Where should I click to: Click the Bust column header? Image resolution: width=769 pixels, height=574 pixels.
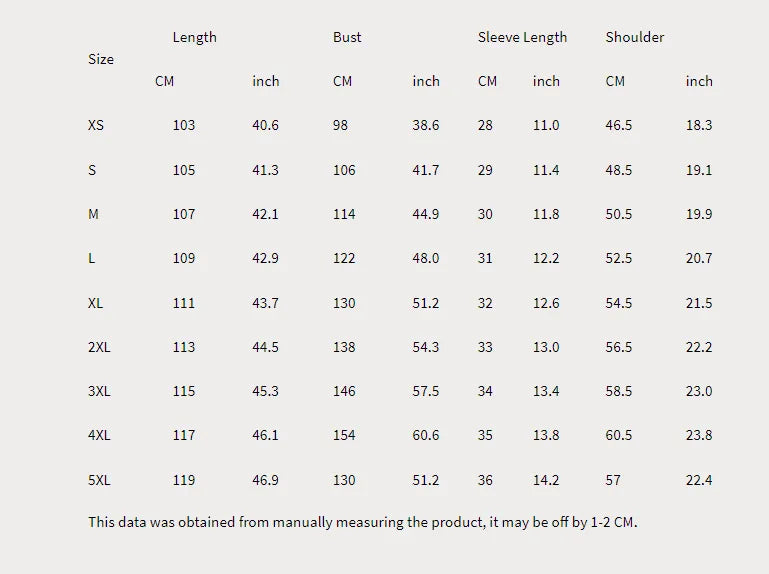(x=347, y=37)
